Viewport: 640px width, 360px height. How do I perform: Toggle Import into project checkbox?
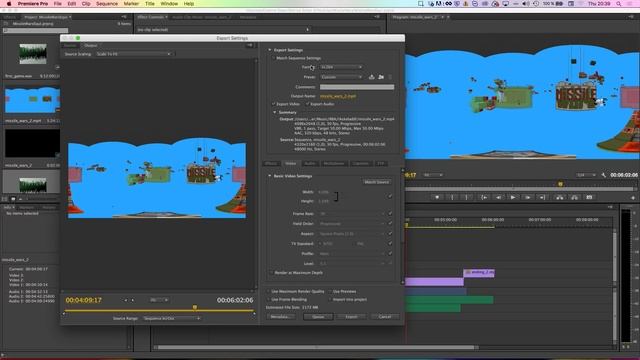pos(330,300)
